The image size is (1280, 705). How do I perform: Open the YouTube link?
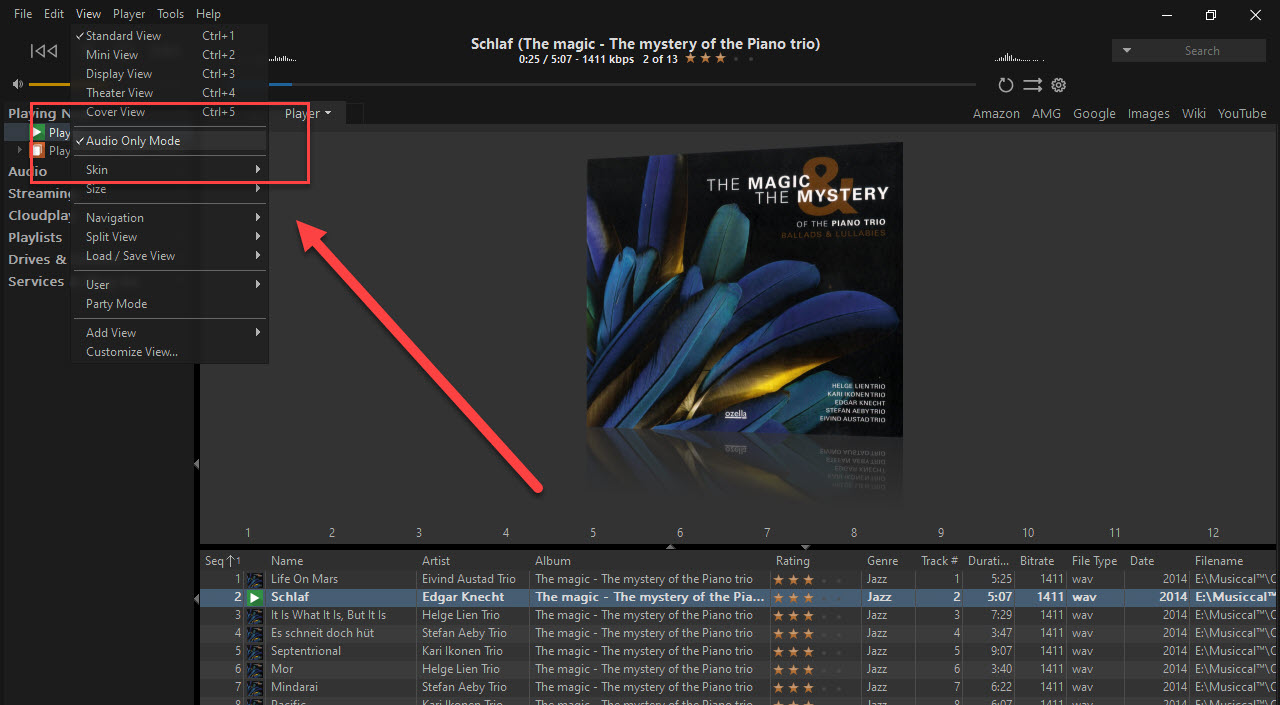click(x=1242, y=114)
